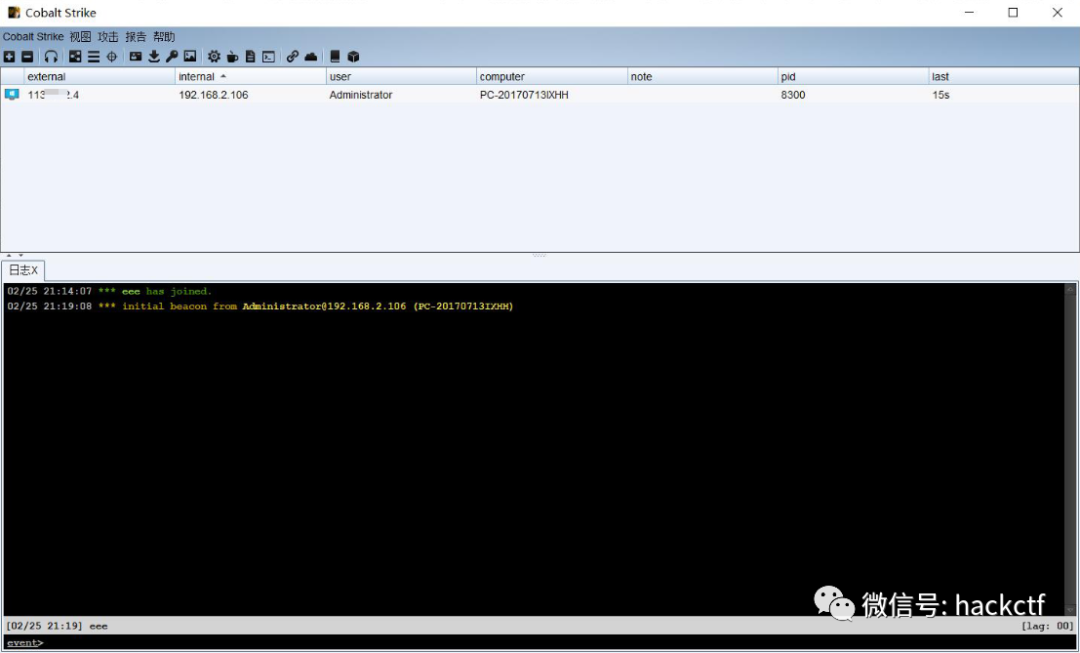The height and width of the screenshot is (653, 1080).
Task: Maximize the Cobalt Strike window
Action: coord(1013,12)
